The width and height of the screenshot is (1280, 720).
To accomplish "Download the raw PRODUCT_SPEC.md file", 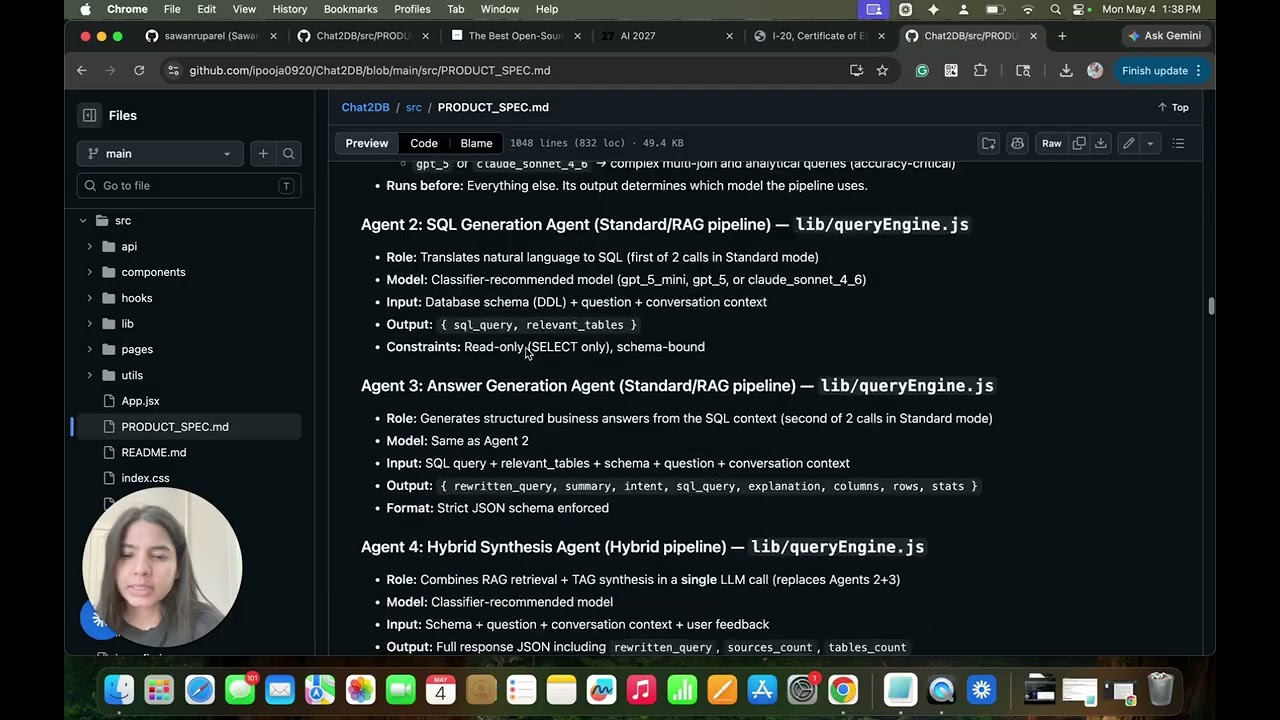I will point(1100,143).
